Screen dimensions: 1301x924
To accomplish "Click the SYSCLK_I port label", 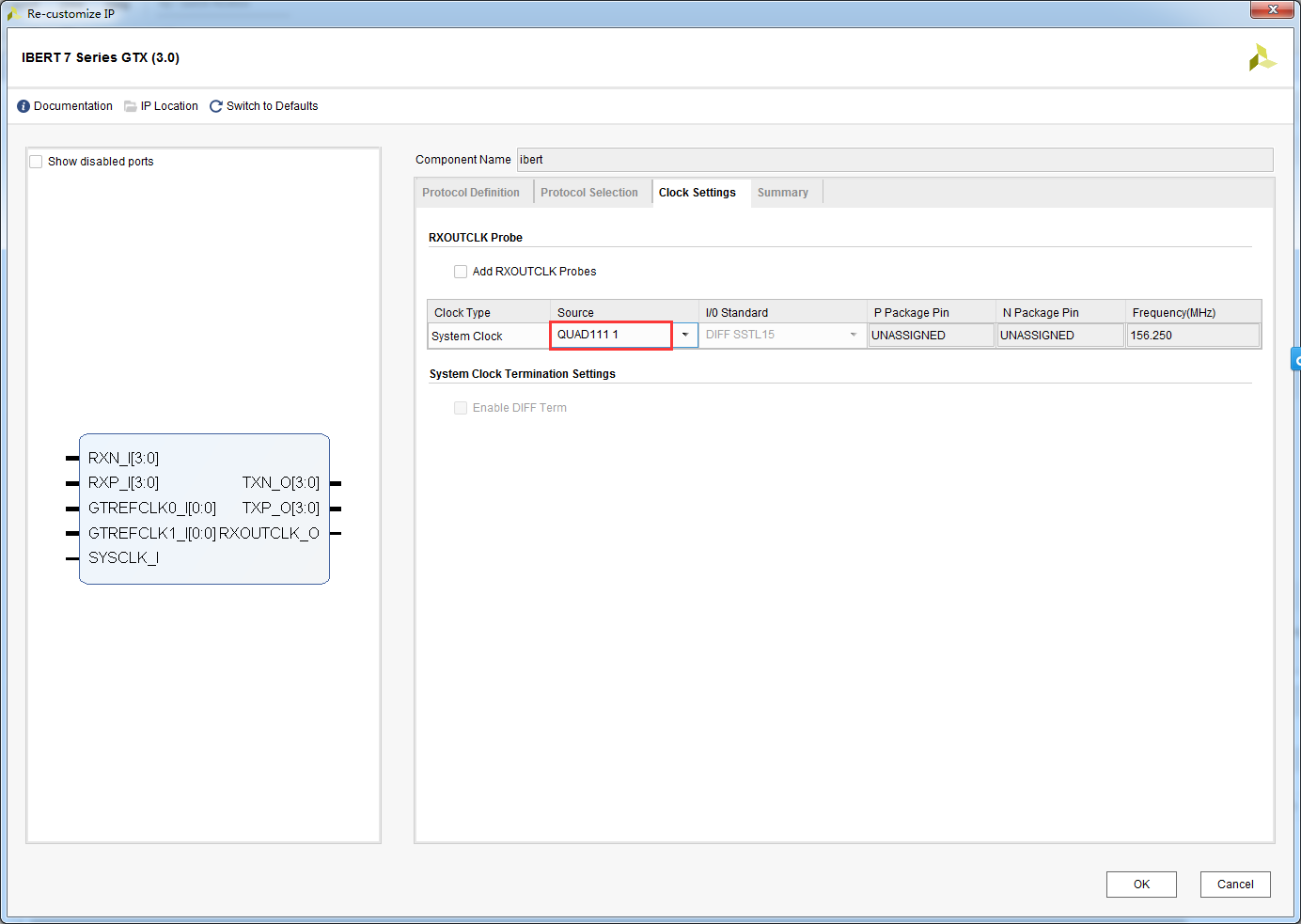I will coord(123,557).
